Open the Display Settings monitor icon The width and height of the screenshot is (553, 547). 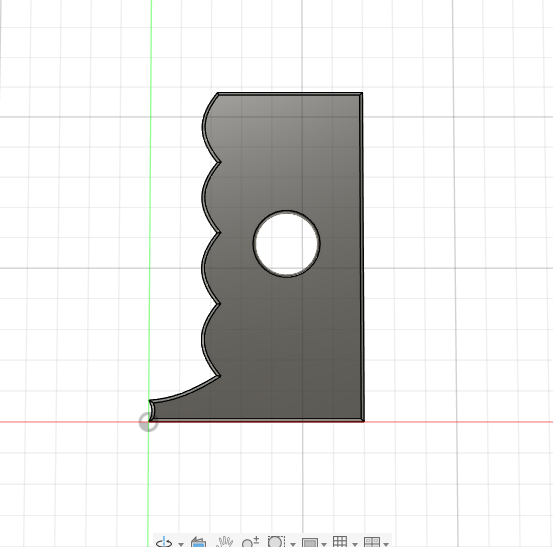(x=310, y=542)
